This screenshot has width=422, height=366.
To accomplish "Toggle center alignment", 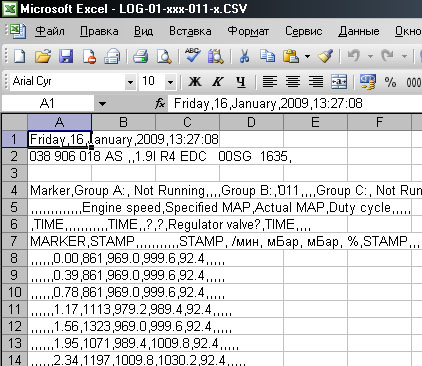I will point(293,81).
